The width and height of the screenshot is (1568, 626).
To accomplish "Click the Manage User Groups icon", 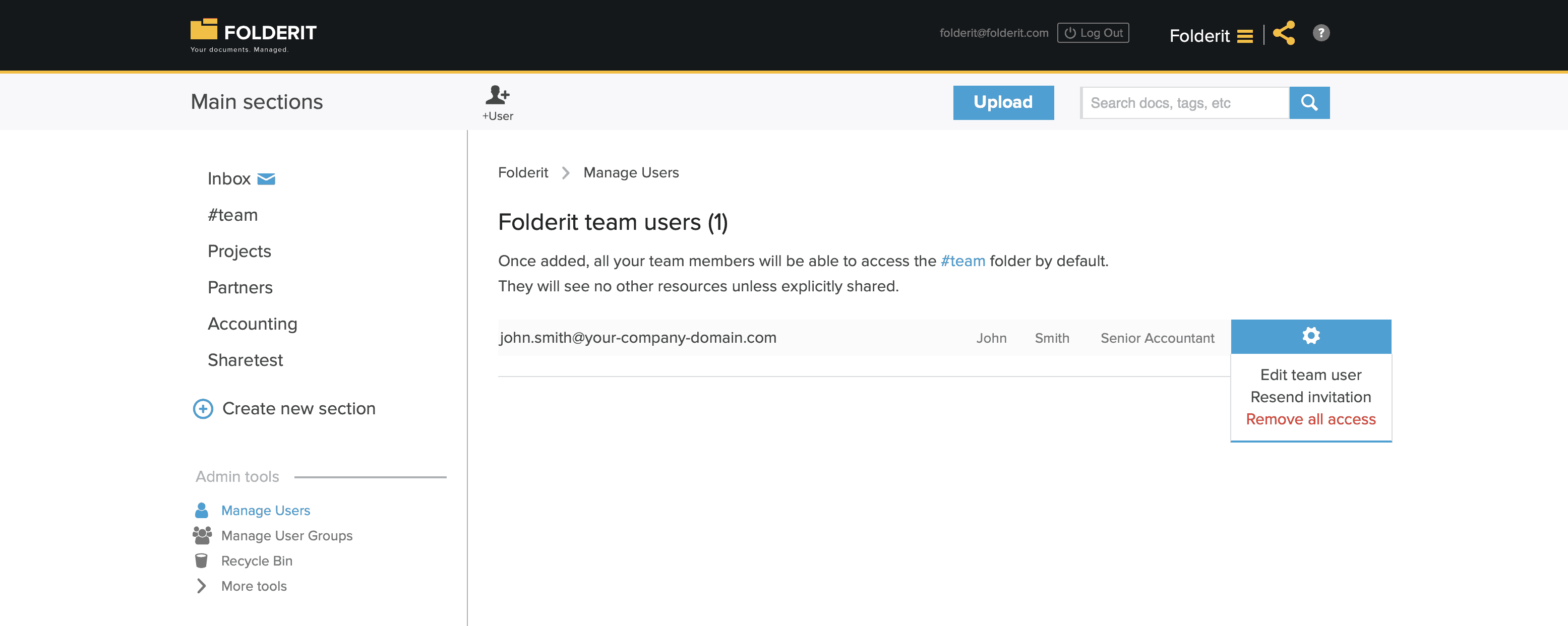I will tap(202, 535).
